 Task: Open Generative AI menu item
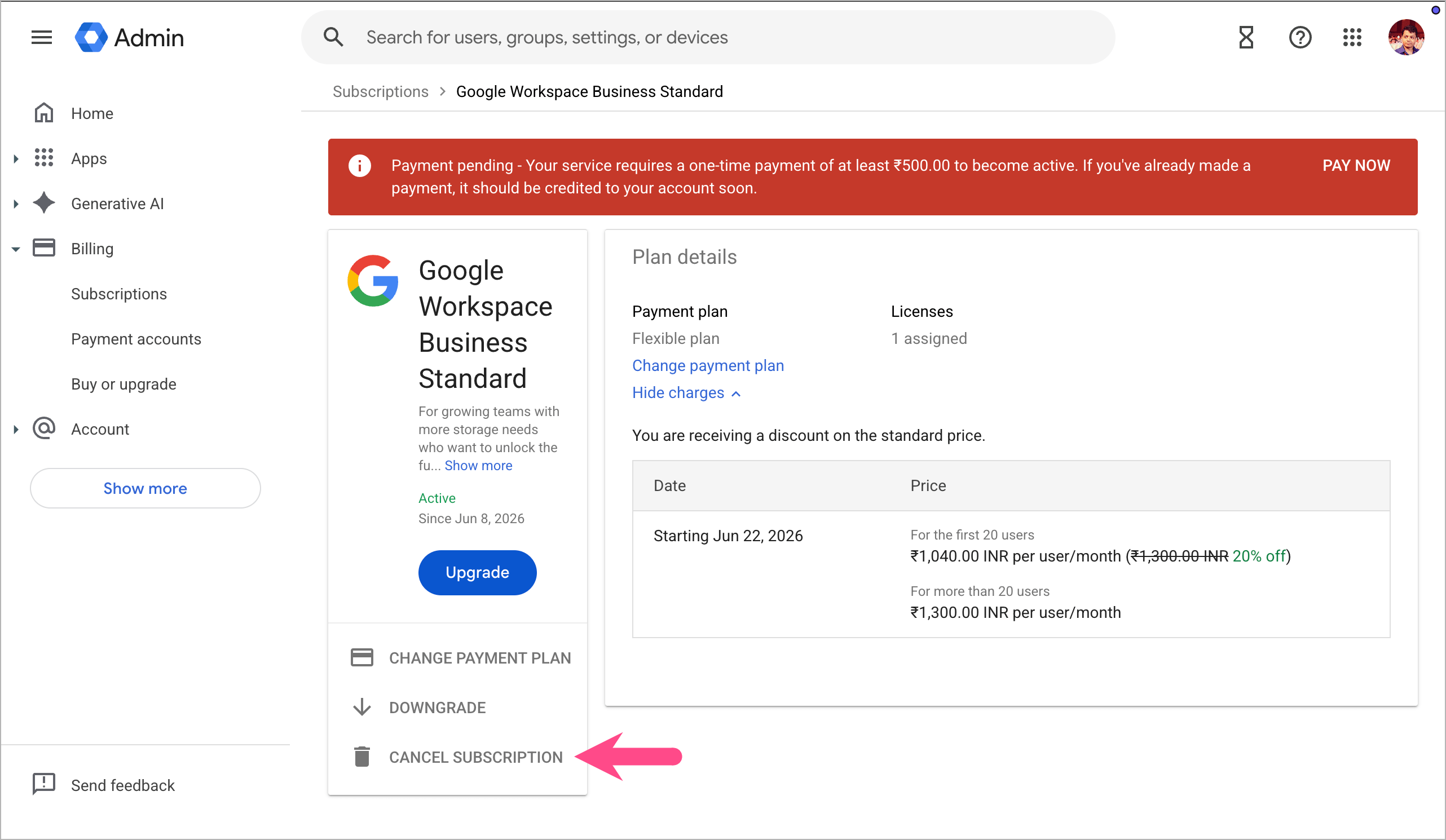pos(118,204)
